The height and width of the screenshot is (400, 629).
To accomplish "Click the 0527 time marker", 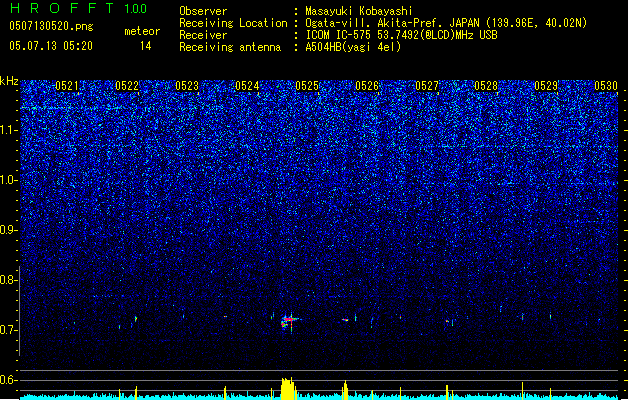I will click(427, 86).
